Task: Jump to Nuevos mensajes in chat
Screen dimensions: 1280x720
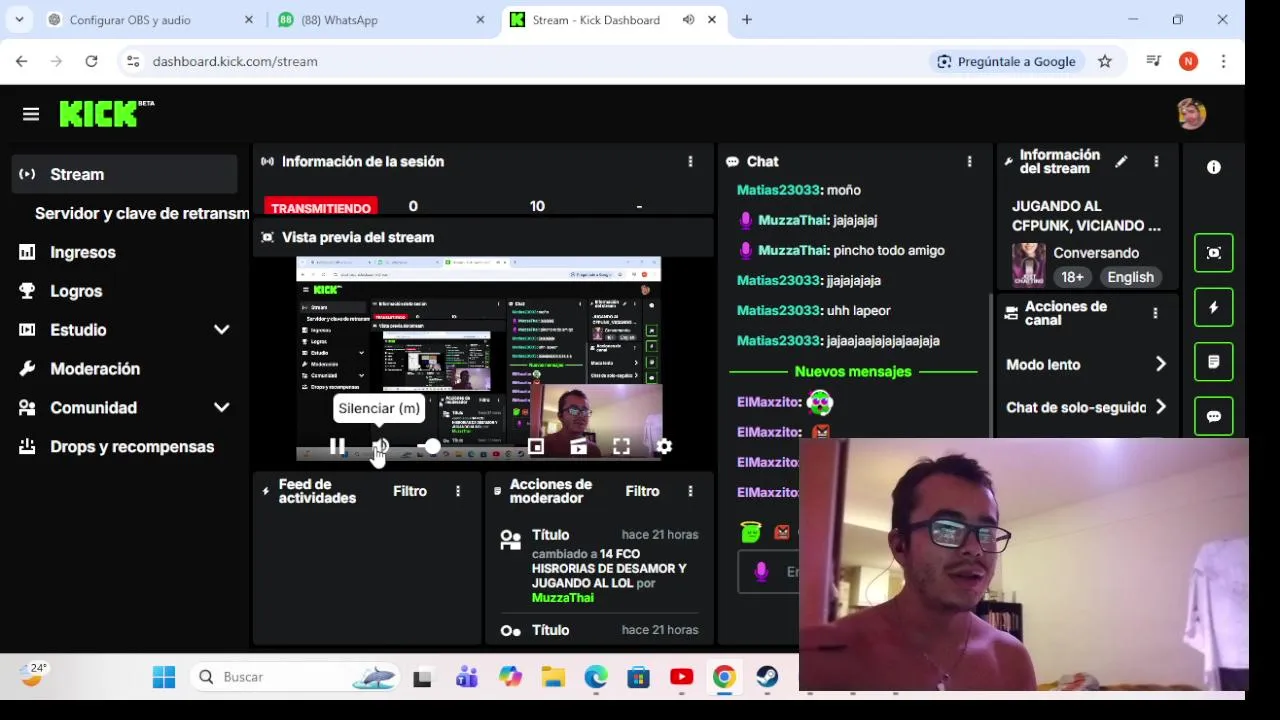Action: (x=853, y=371)
